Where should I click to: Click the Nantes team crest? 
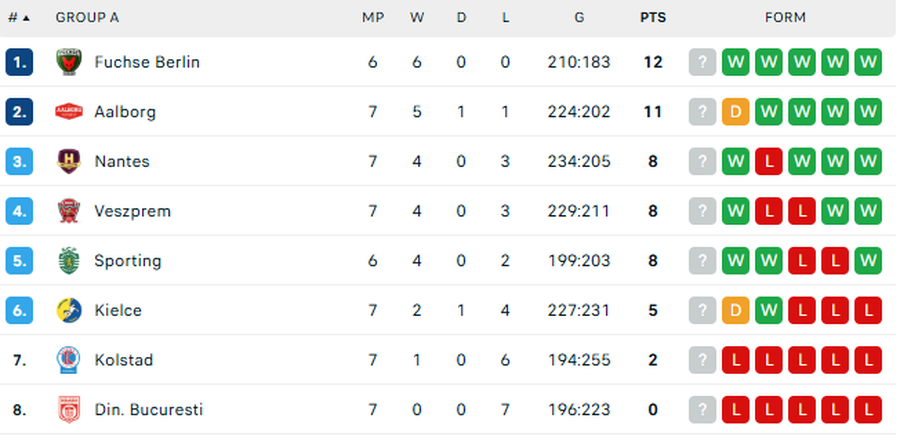68,161
